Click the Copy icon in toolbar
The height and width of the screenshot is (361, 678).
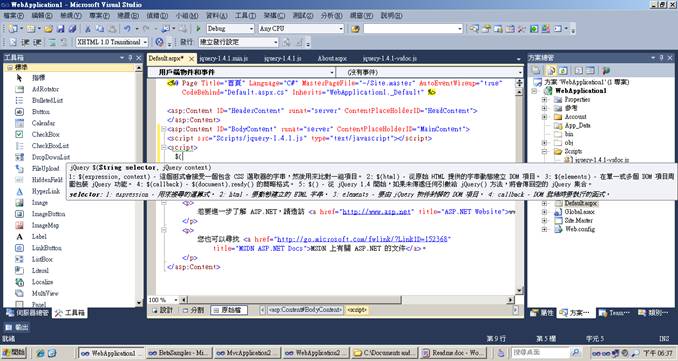point(100,29)
